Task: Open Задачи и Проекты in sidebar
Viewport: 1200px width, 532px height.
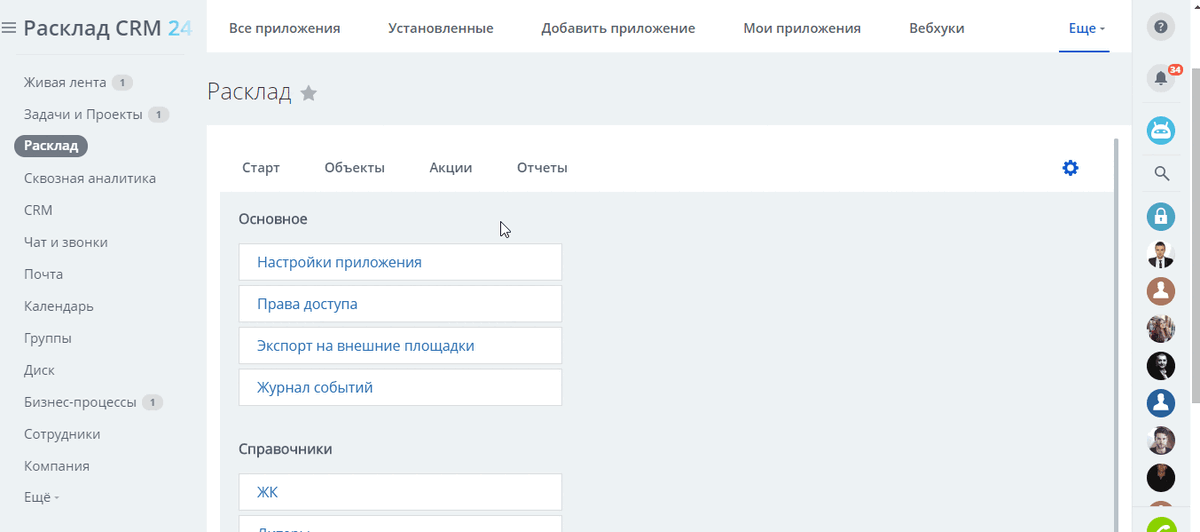Action: click(83, 114)
